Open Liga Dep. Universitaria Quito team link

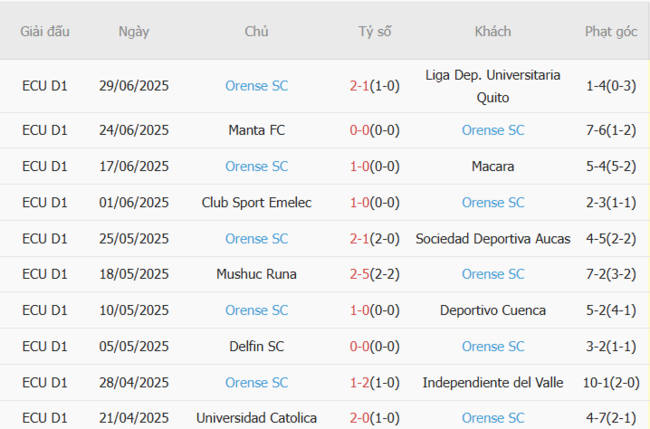(x=493, y=86)
